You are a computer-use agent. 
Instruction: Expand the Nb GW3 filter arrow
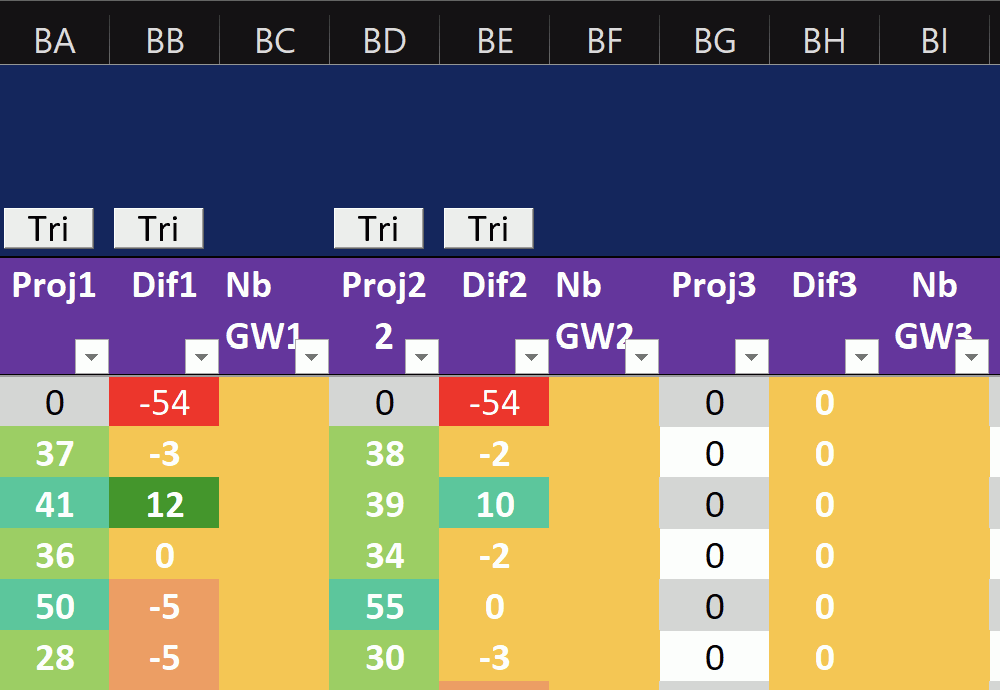pyautogui.click(x=972, y=356)
